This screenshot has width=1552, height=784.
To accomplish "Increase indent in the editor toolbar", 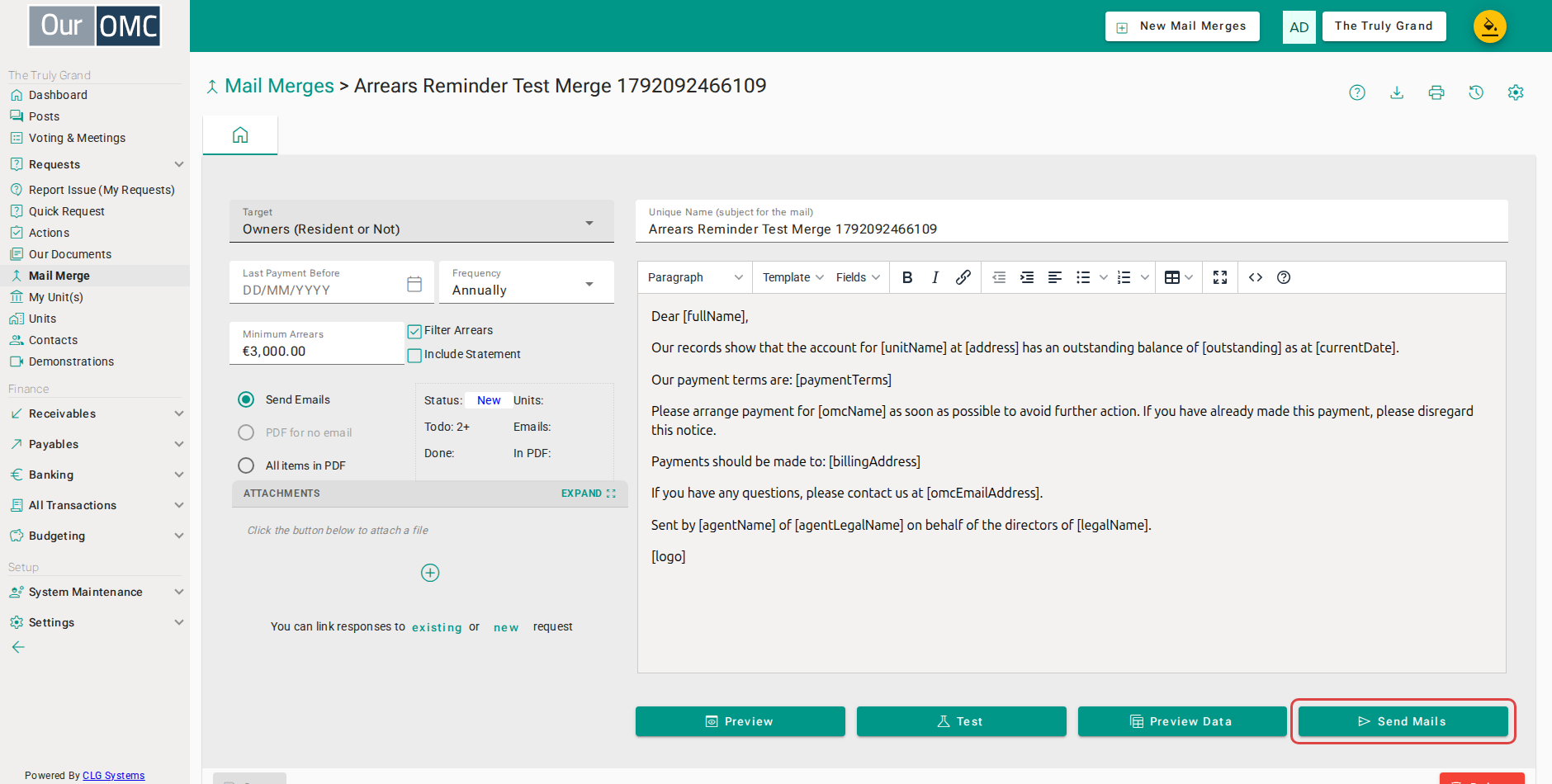I will click(x=1027, y=277).
